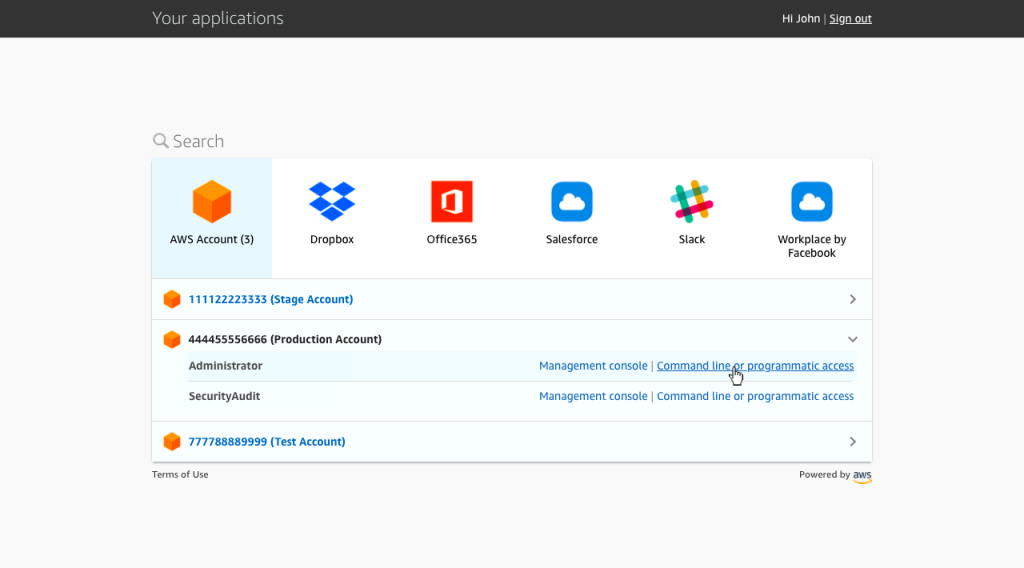Click the search magnifying glass icon
Screen dimensions: 1024x568
[160, 141]
